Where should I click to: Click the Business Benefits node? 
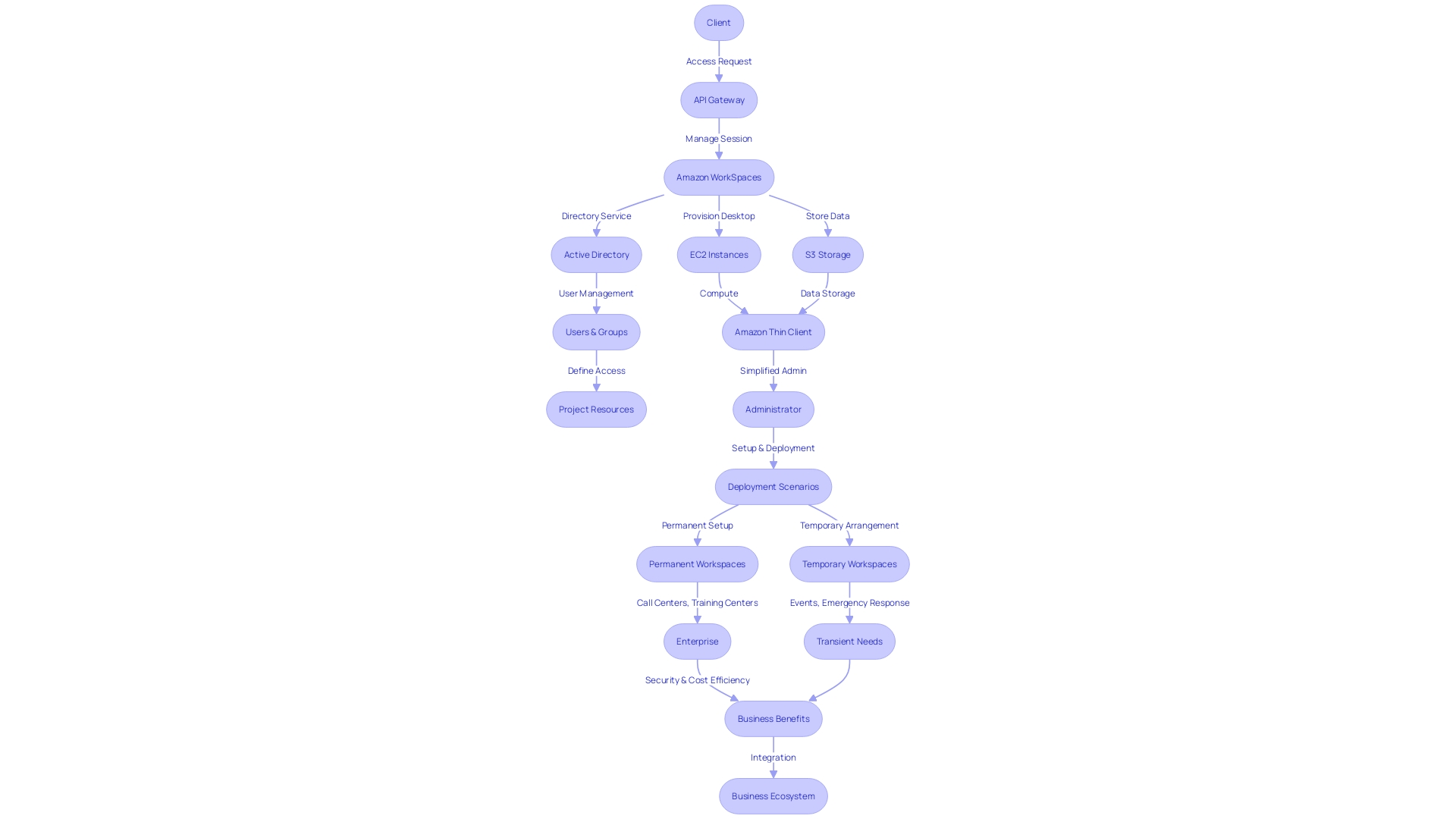773,718
